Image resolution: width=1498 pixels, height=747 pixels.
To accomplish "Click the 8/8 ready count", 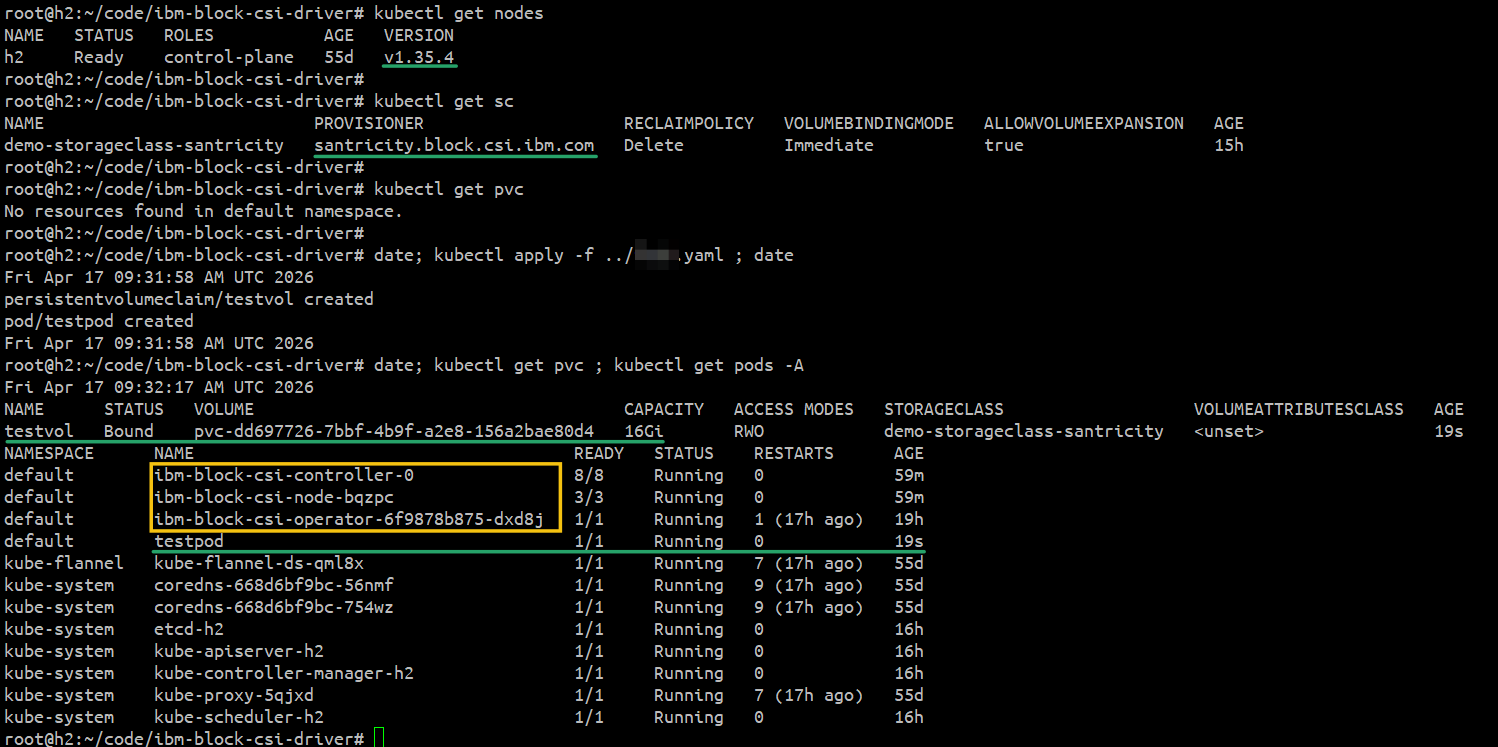I will tap(589, 475).
